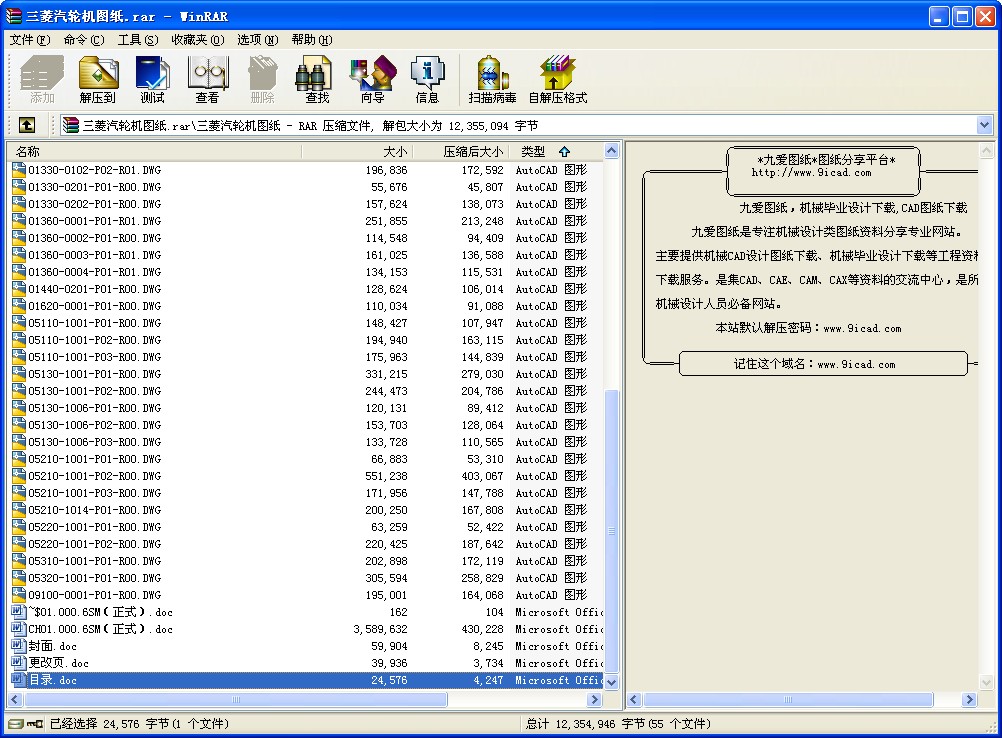
Task: Run the 测试 (Test) archive tool
Action: coord(152,79)
